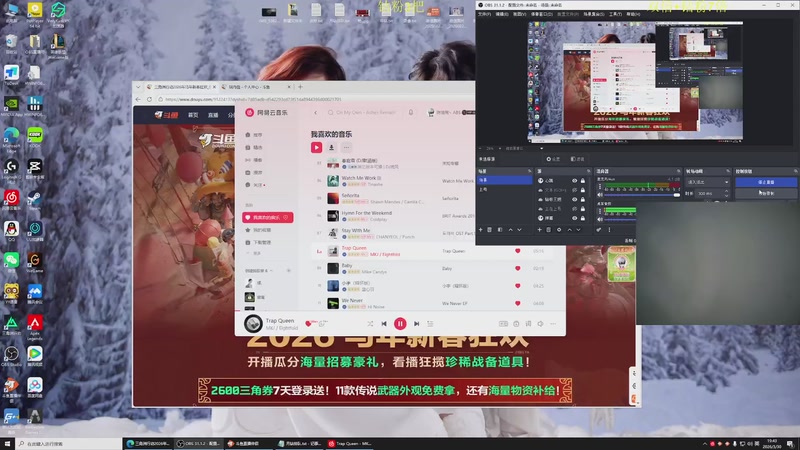Open the Steam desktop shortcut

(35, 199)
